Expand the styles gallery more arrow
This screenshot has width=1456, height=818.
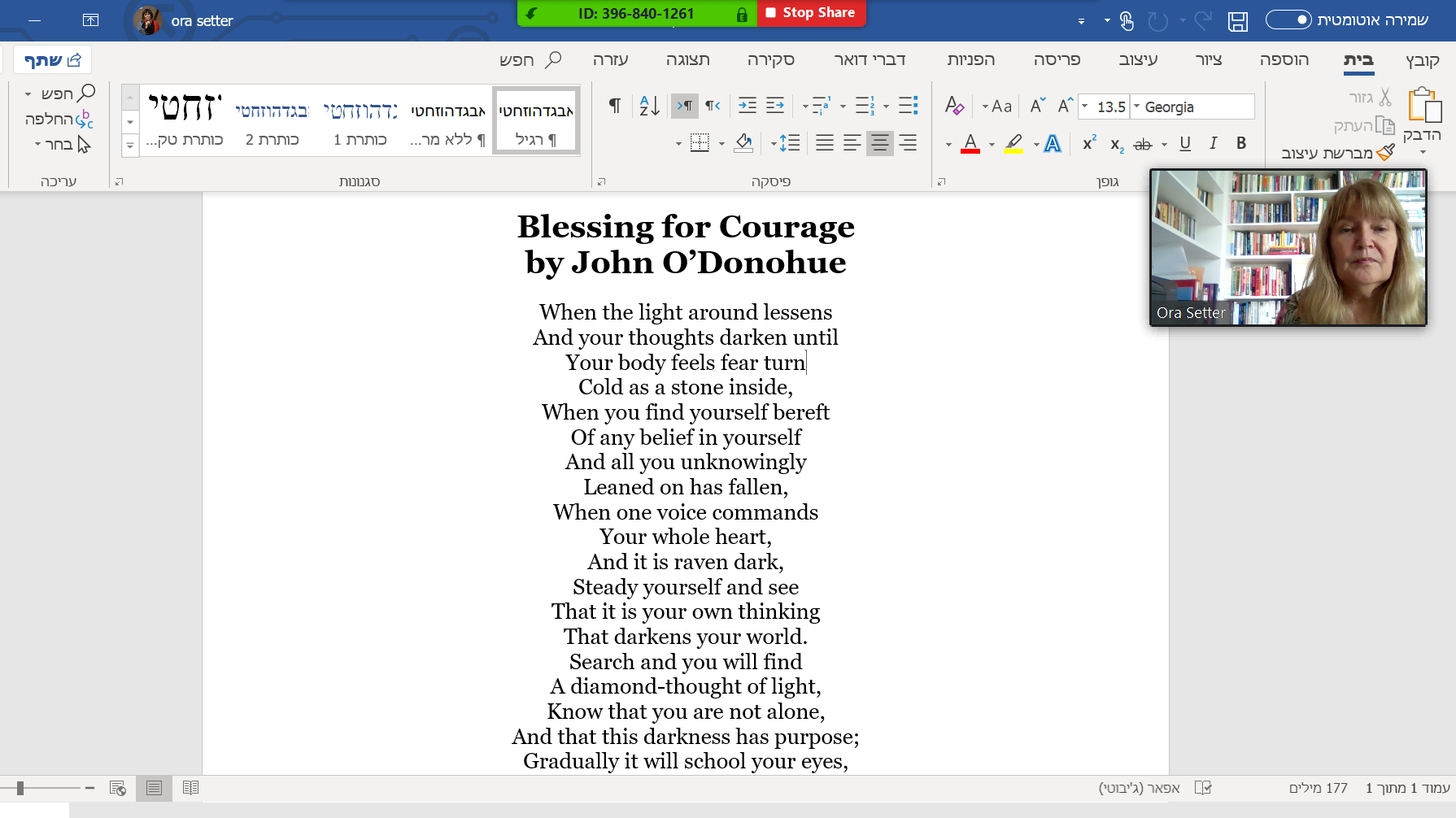(x=130, y=146)
